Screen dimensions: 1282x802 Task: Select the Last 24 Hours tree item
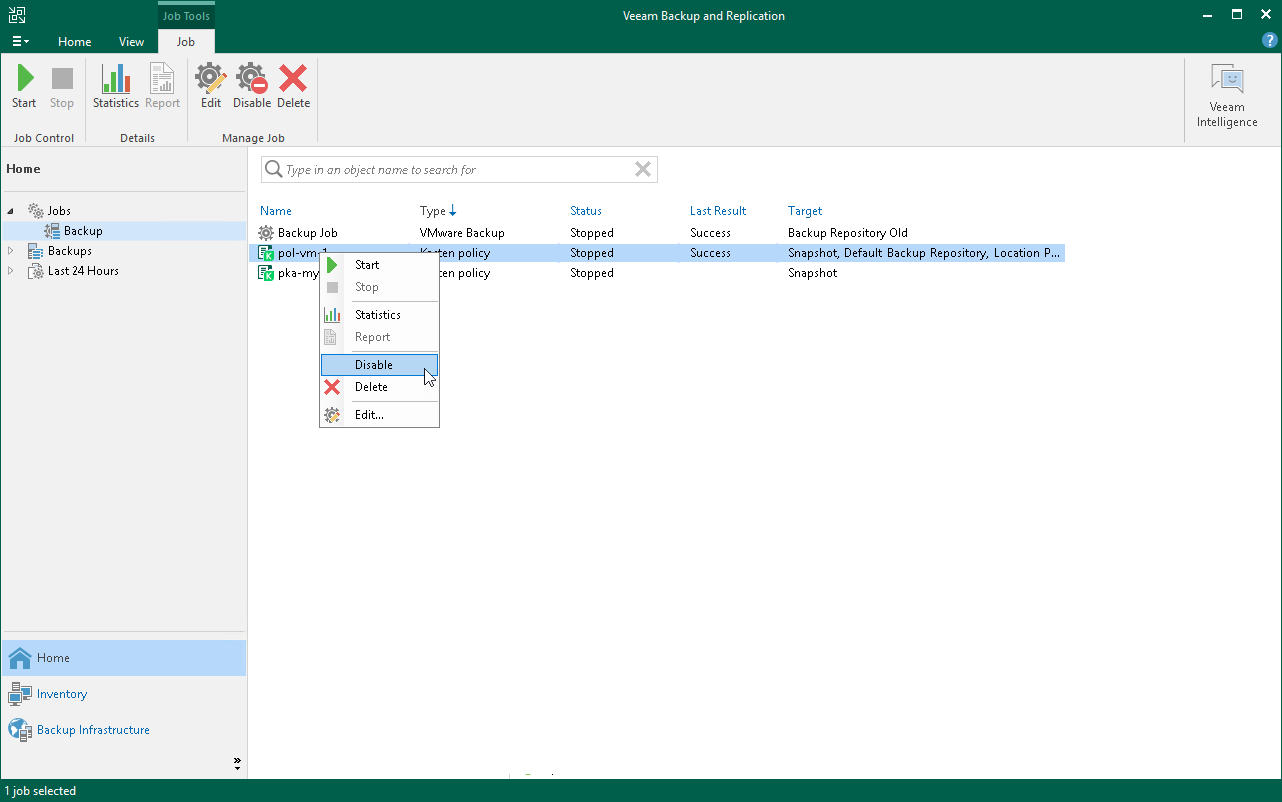[x=83, y=271]
